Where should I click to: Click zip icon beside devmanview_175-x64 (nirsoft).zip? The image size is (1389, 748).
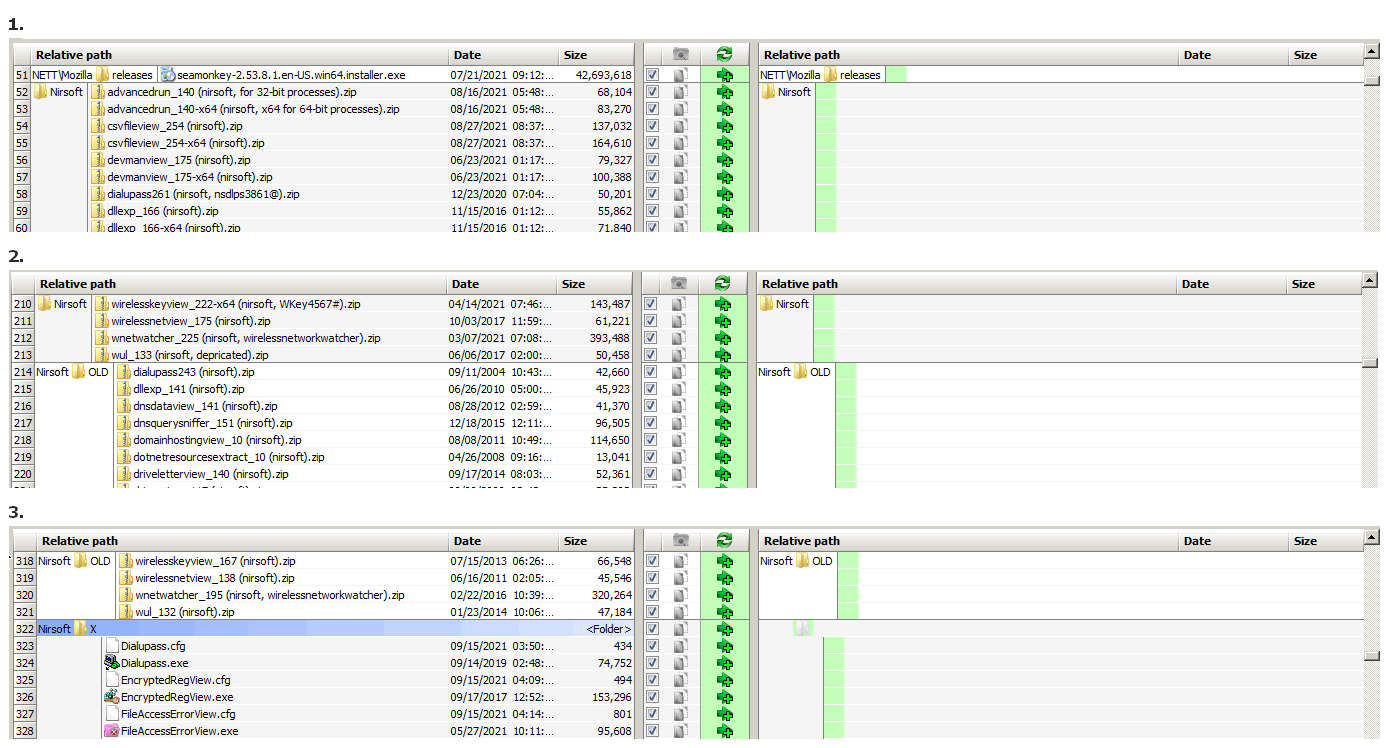98,177
